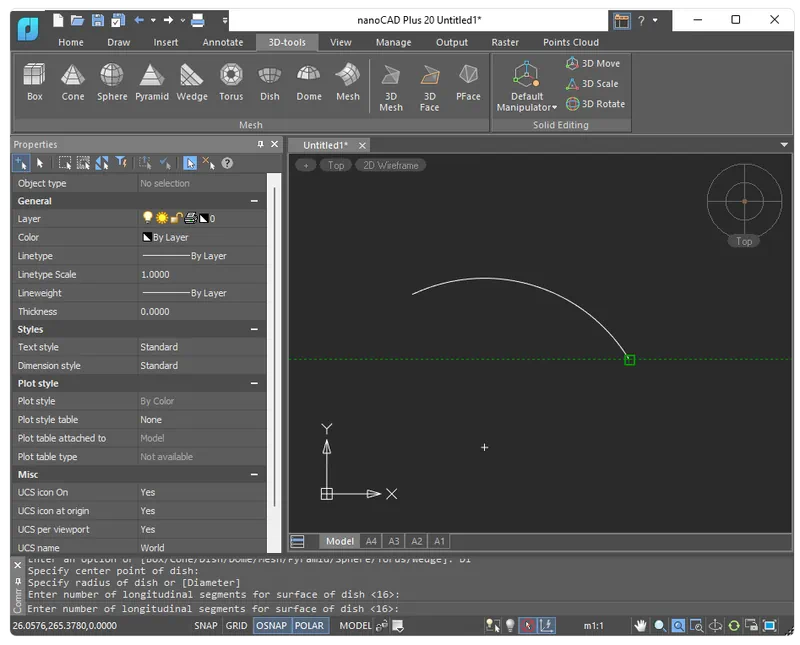Click the Color By Layer swatch
The height and width of the screenshot is (645, 800).
147,237
